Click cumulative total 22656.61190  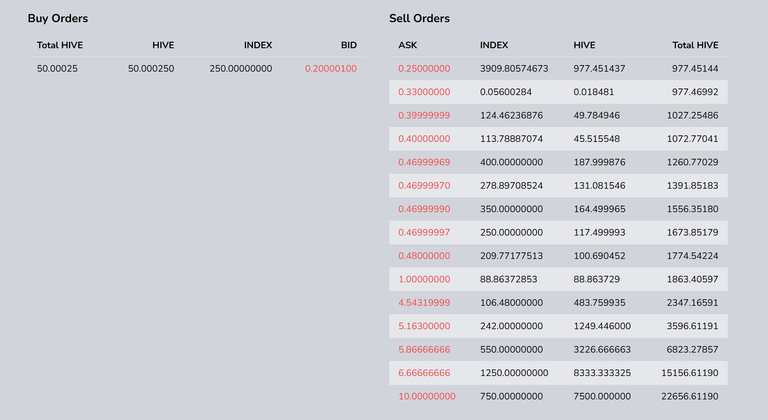(x=690, y=396)
